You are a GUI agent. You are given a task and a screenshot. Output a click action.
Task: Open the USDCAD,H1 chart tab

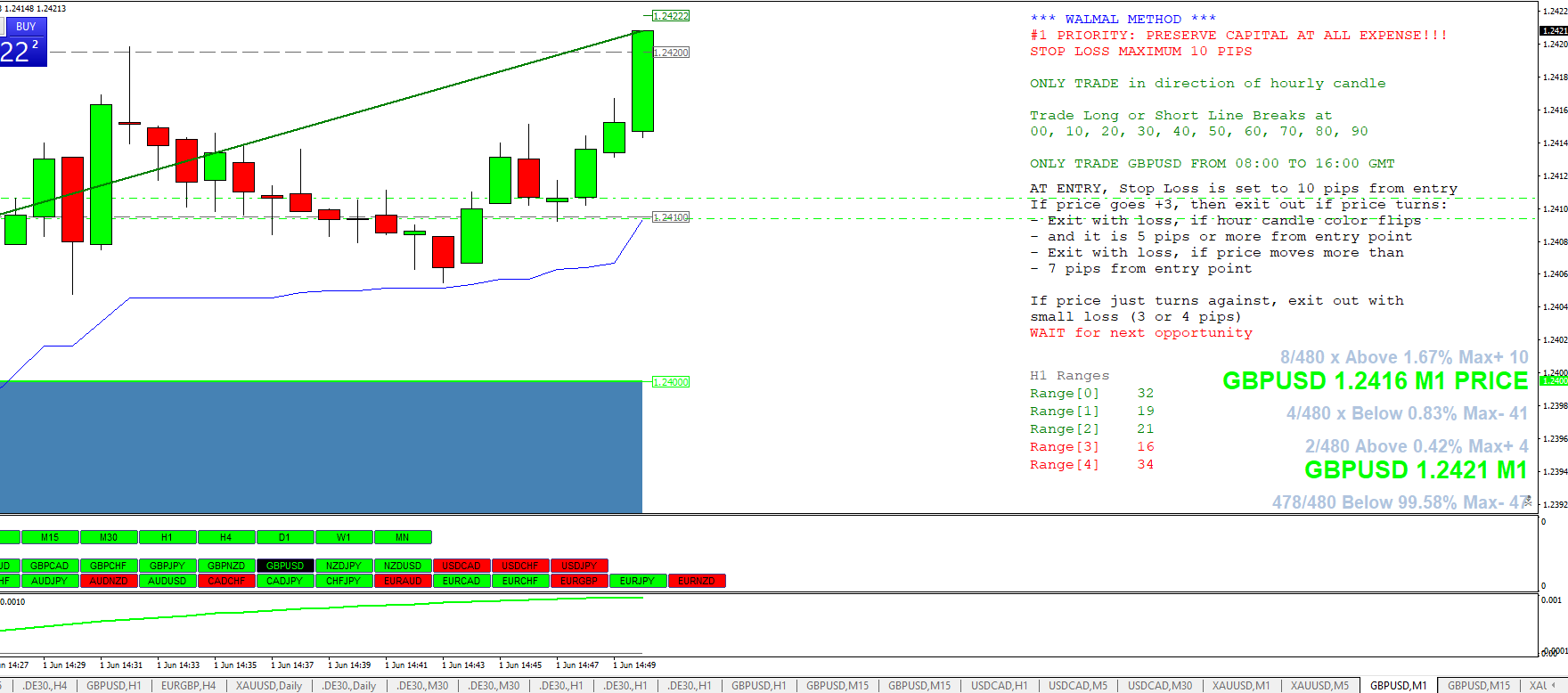[1000, 685]
